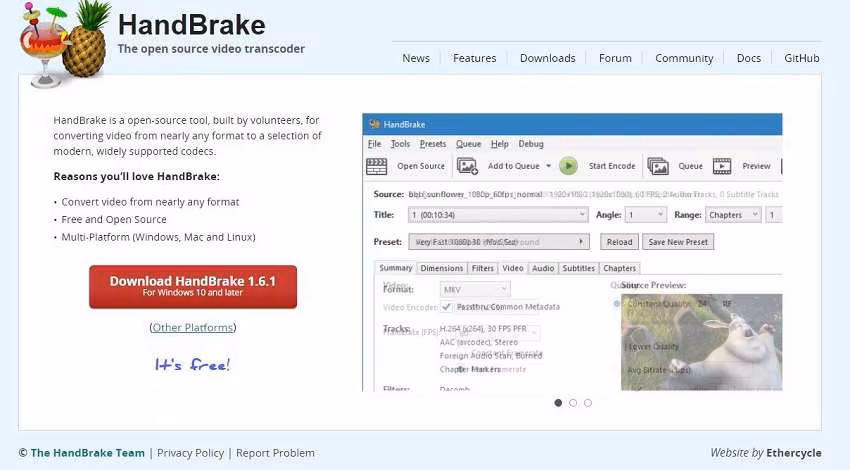Image resolution: width=850 pixels, height=470 pixels.
Task: Toggle the Passthru Common Metadata checkbox
Action: pyautogui.click(x=446, y=307)
